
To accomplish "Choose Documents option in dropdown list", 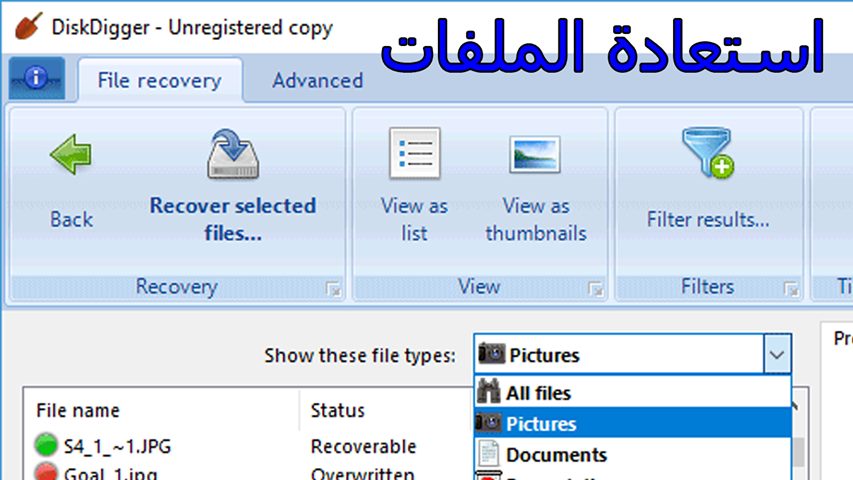I will click(x=633, y=454).
